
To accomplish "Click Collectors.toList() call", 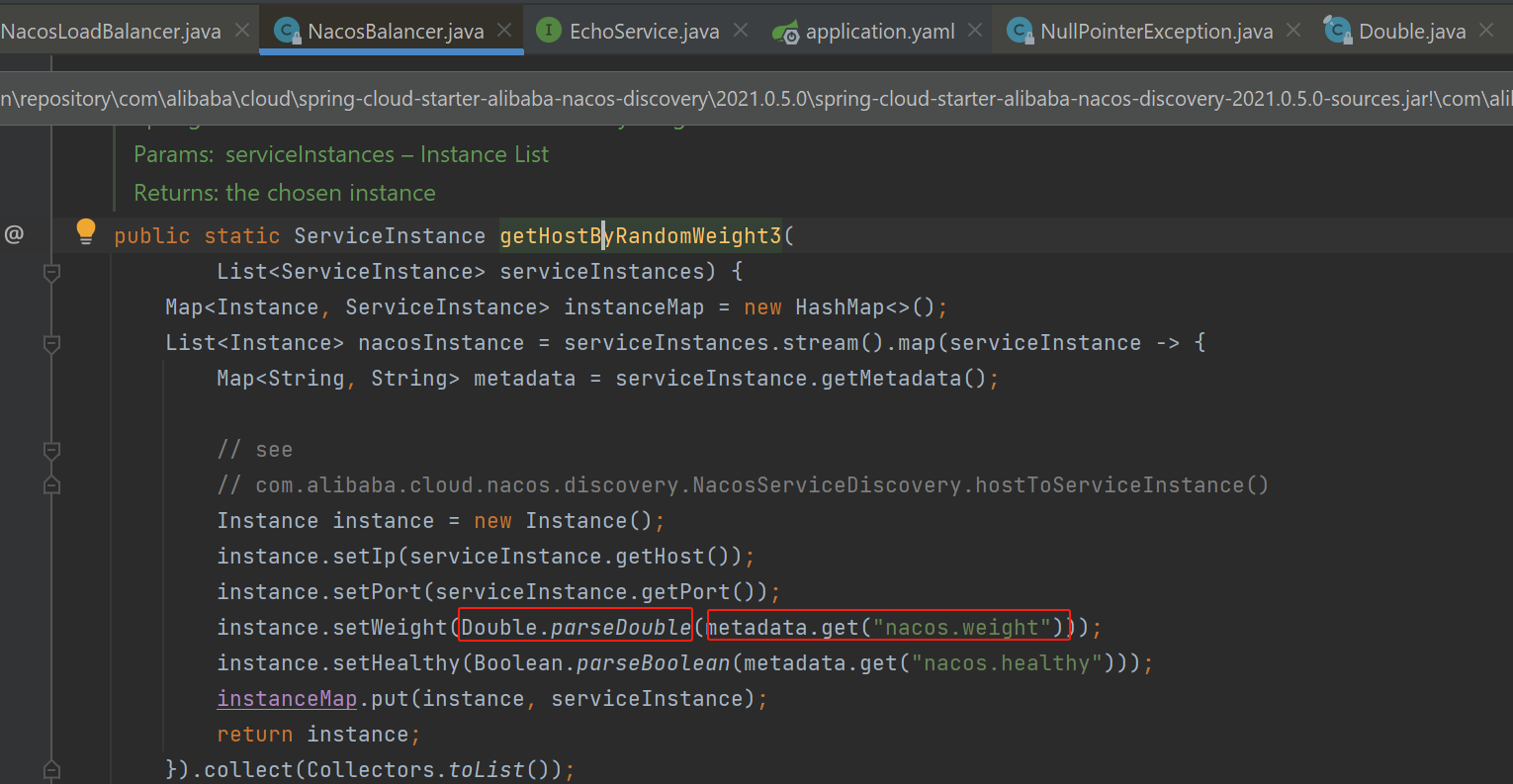I will pyautogui.click(x=434, y=769).
